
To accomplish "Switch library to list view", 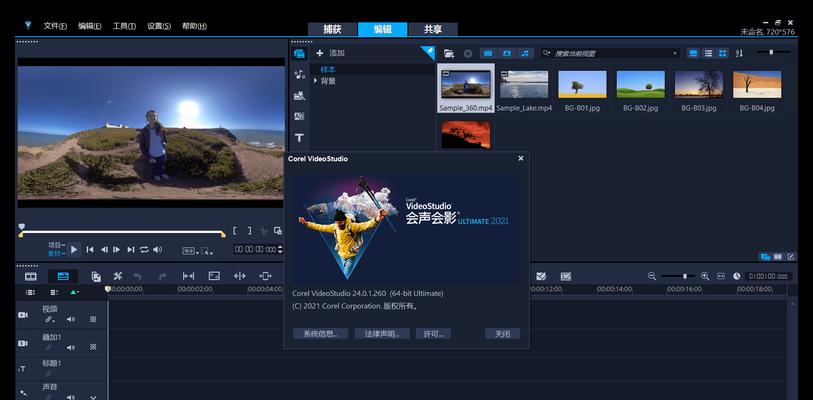I will tap(708, 53).
